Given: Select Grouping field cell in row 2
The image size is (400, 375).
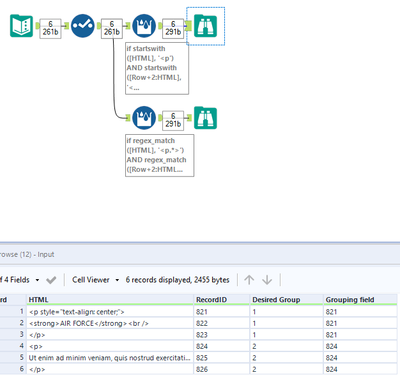Looking at the screenshot, I should tap(360, 323).
